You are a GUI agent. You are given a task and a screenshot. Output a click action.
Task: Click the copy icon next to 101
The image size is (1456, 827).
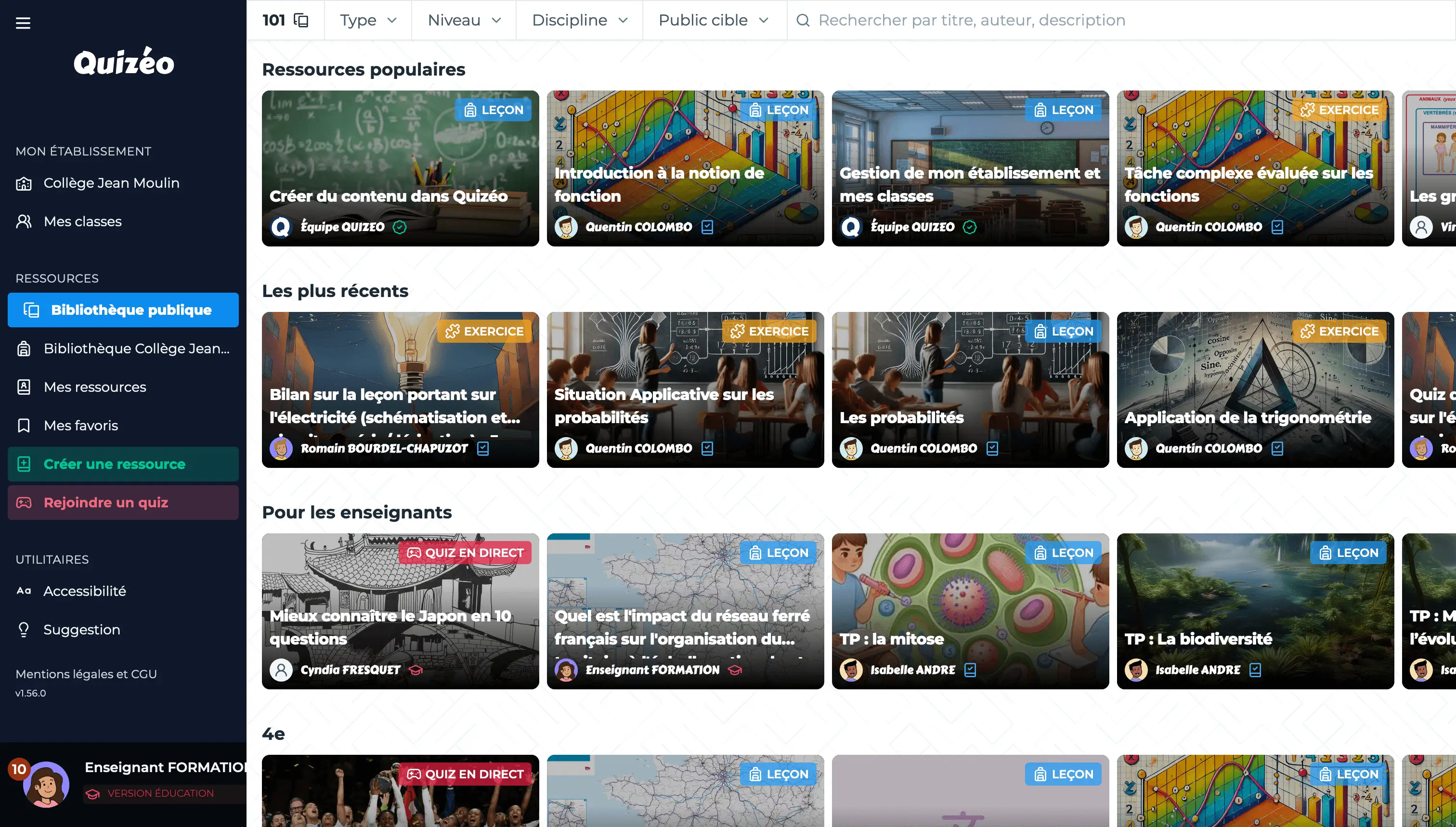tap(301, 20)
